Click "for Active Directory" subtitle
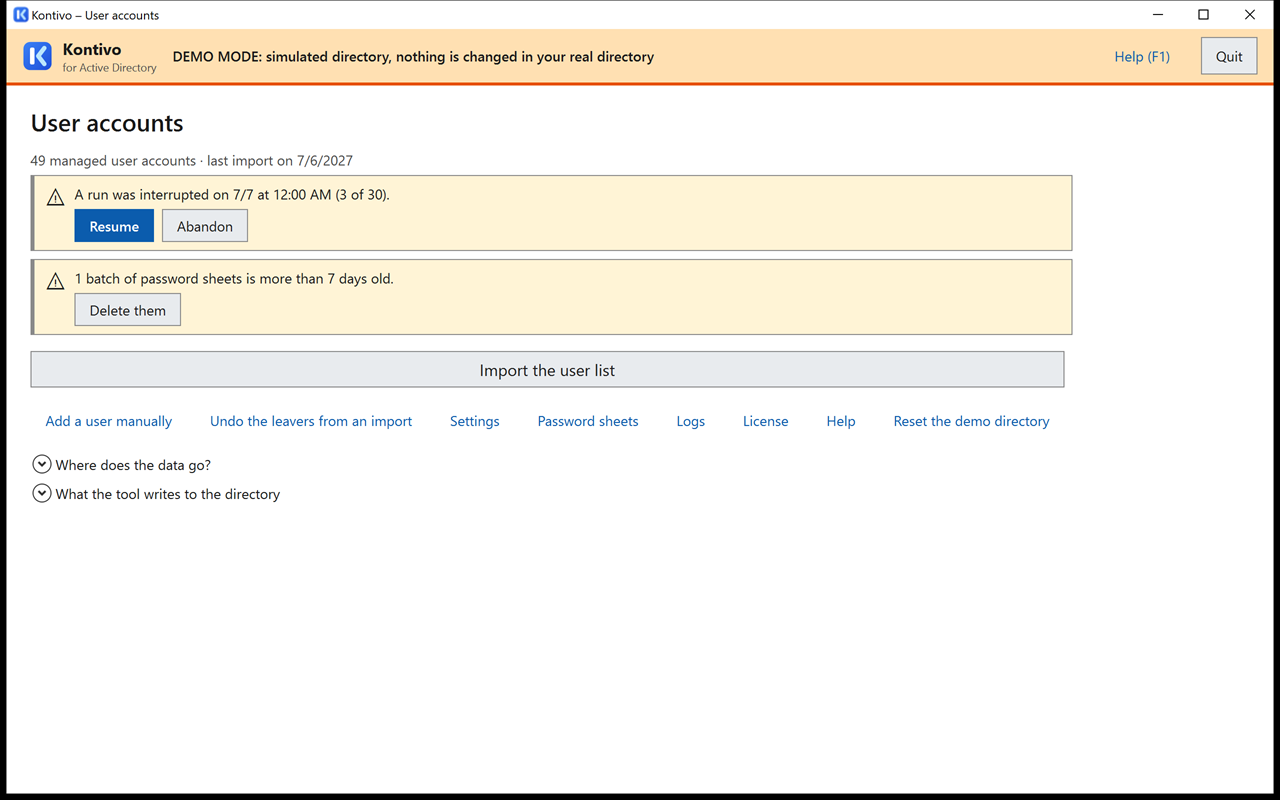 [110, 68]
